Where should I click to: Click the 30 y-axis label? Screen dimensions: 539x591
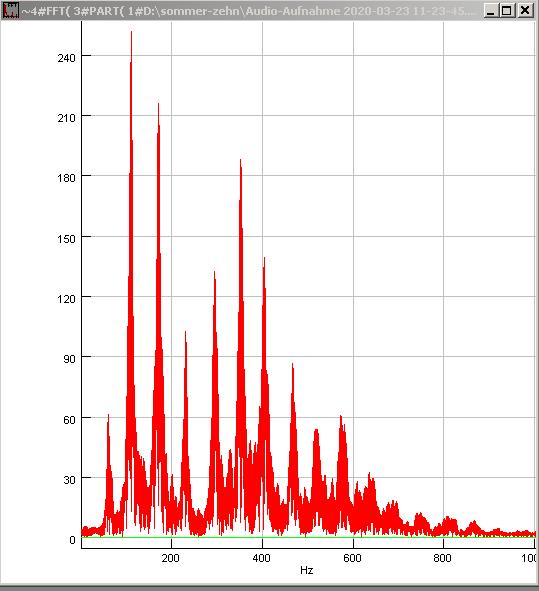70,480
